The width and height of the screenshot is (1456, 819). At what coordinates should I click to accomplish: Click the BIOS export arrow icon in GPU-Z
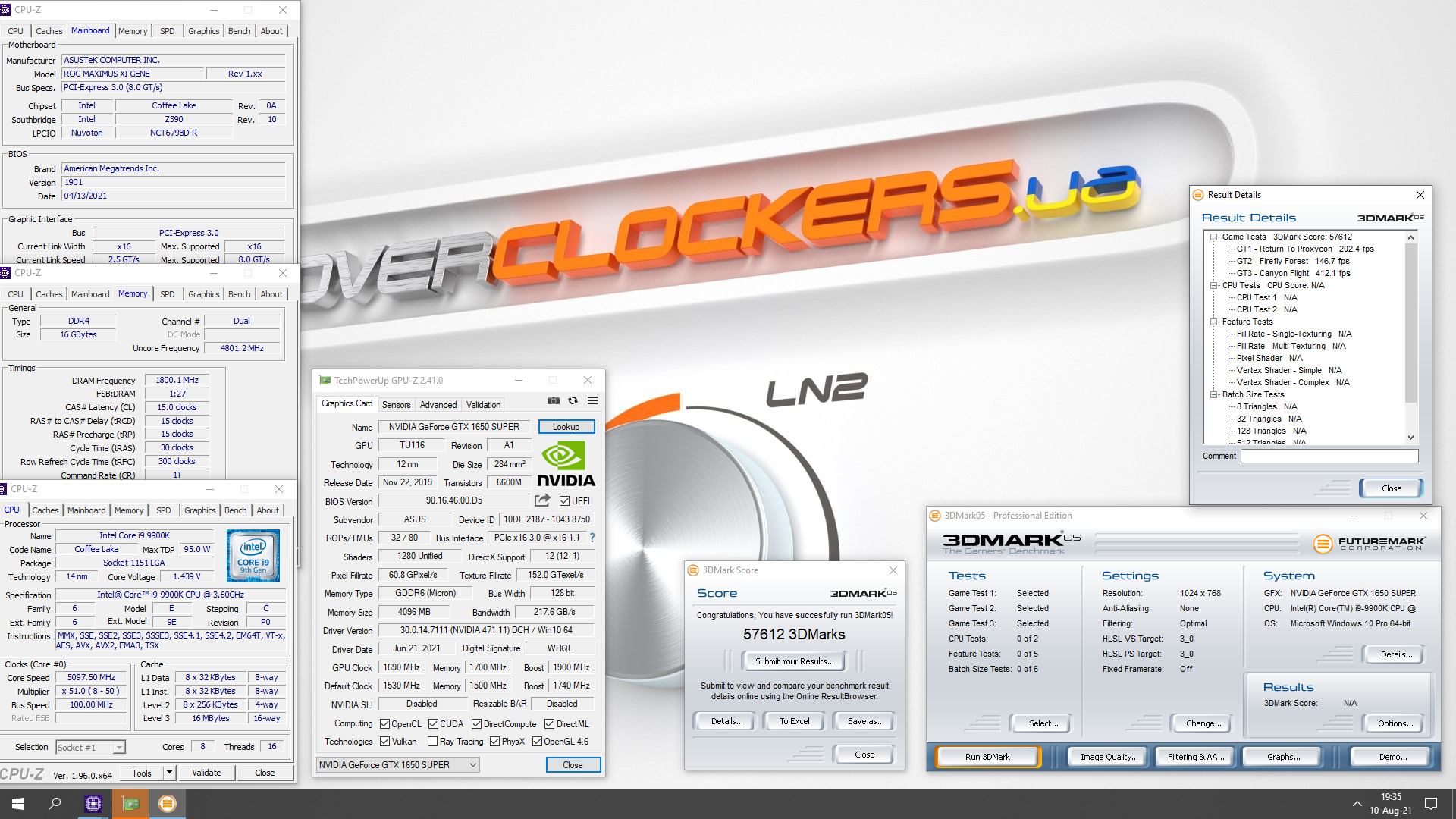pos(542,500)
